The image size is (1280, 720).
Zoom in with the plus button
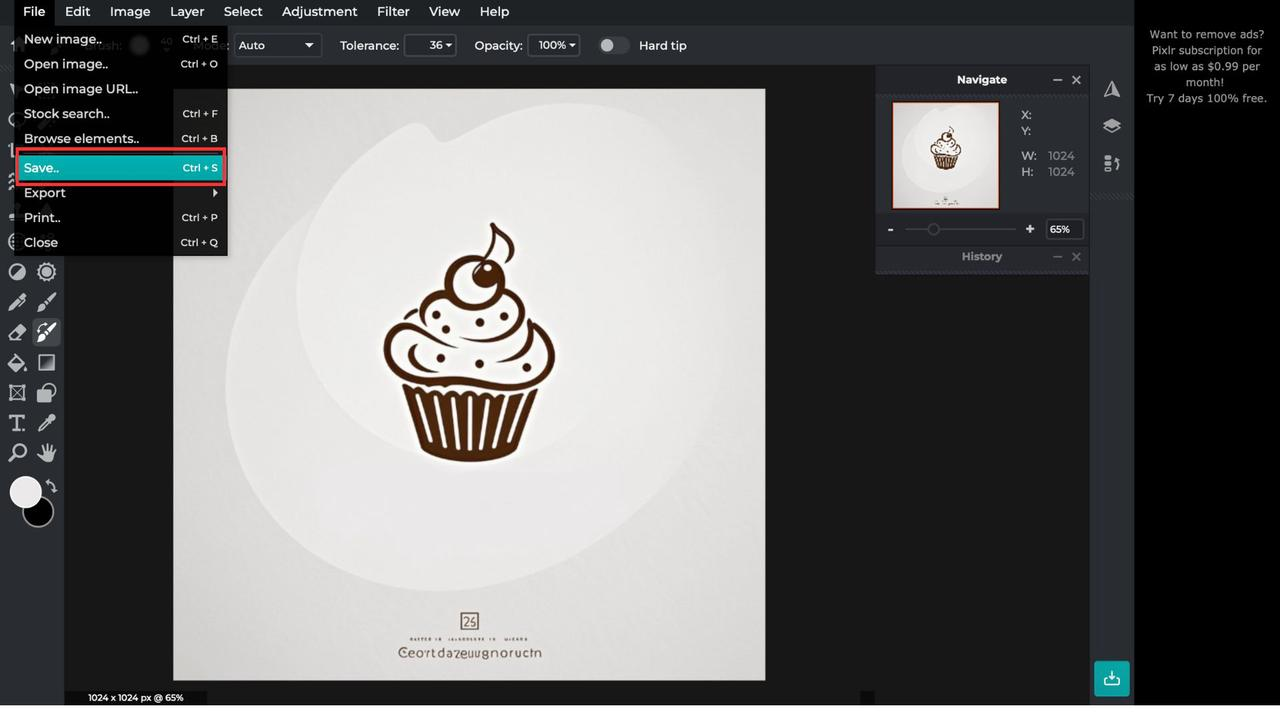tap(1030, 229)
